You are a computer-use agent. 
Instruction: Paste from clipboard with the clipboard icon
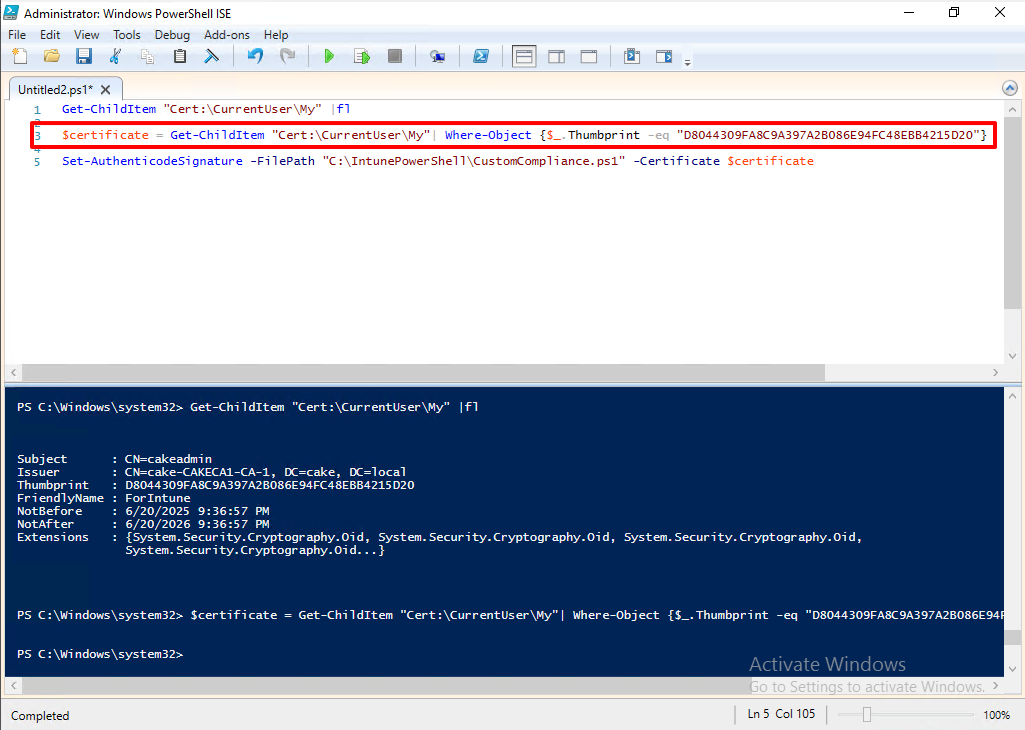(180, 56)
